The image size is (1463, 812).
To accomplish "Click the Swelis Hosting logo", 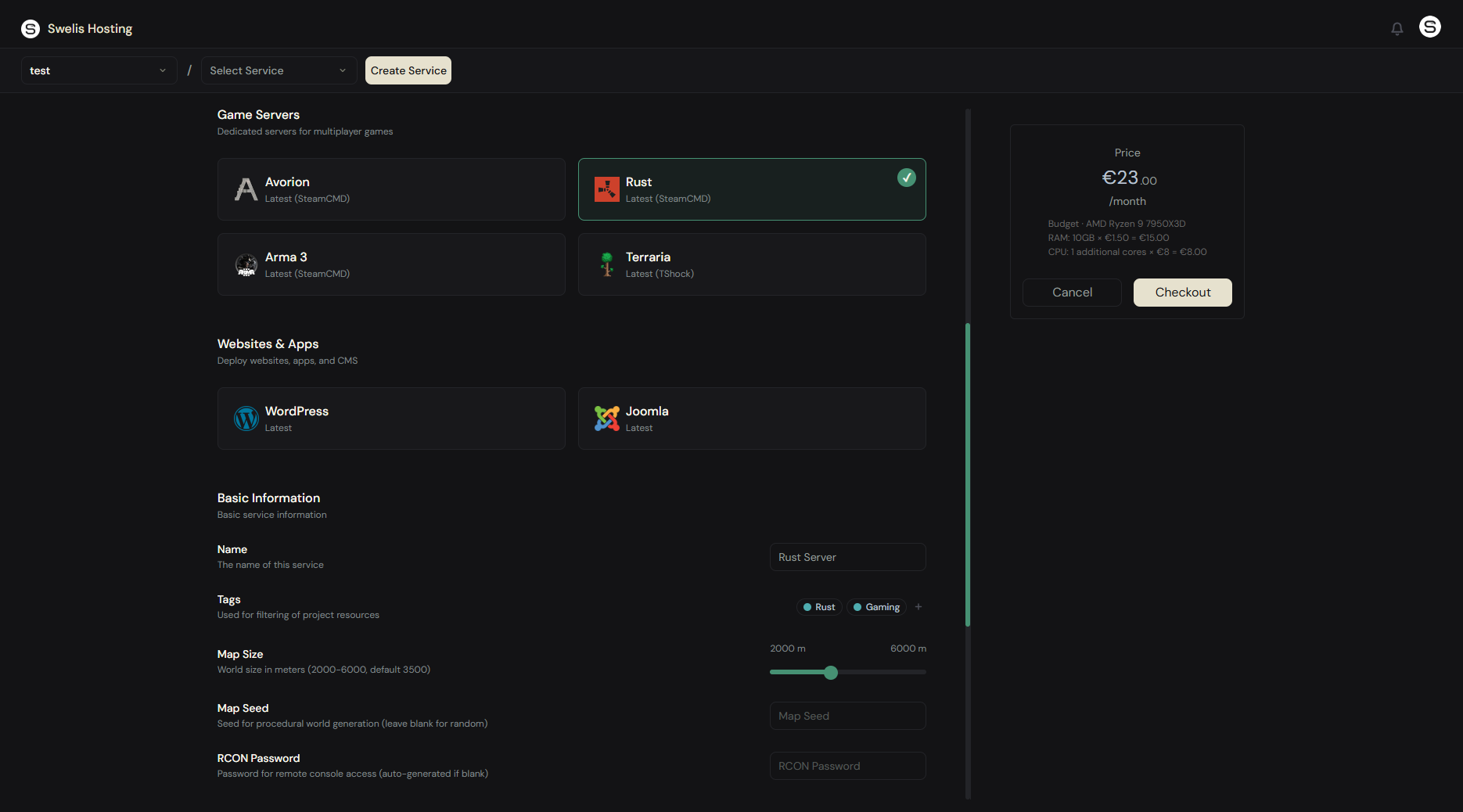I will (76, 28).
